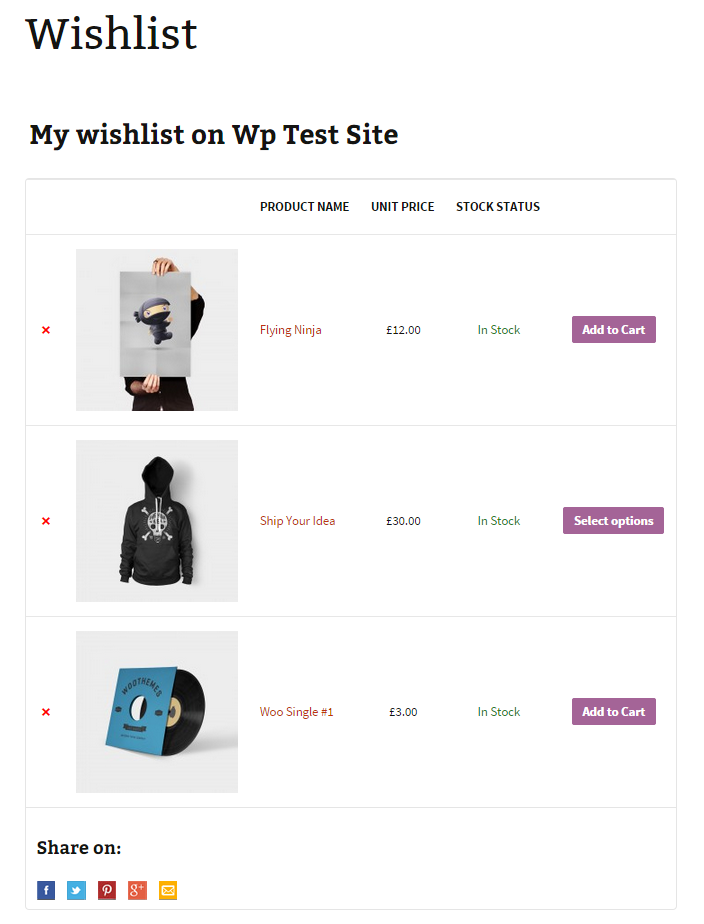Remove Flying Ninja from wishlist
The image size is (704, 924).
pos(46,330)
